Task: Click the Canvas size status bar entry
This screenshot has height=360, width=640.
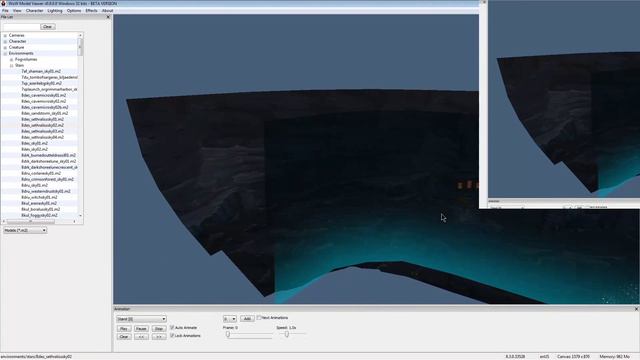Action: 573,357
